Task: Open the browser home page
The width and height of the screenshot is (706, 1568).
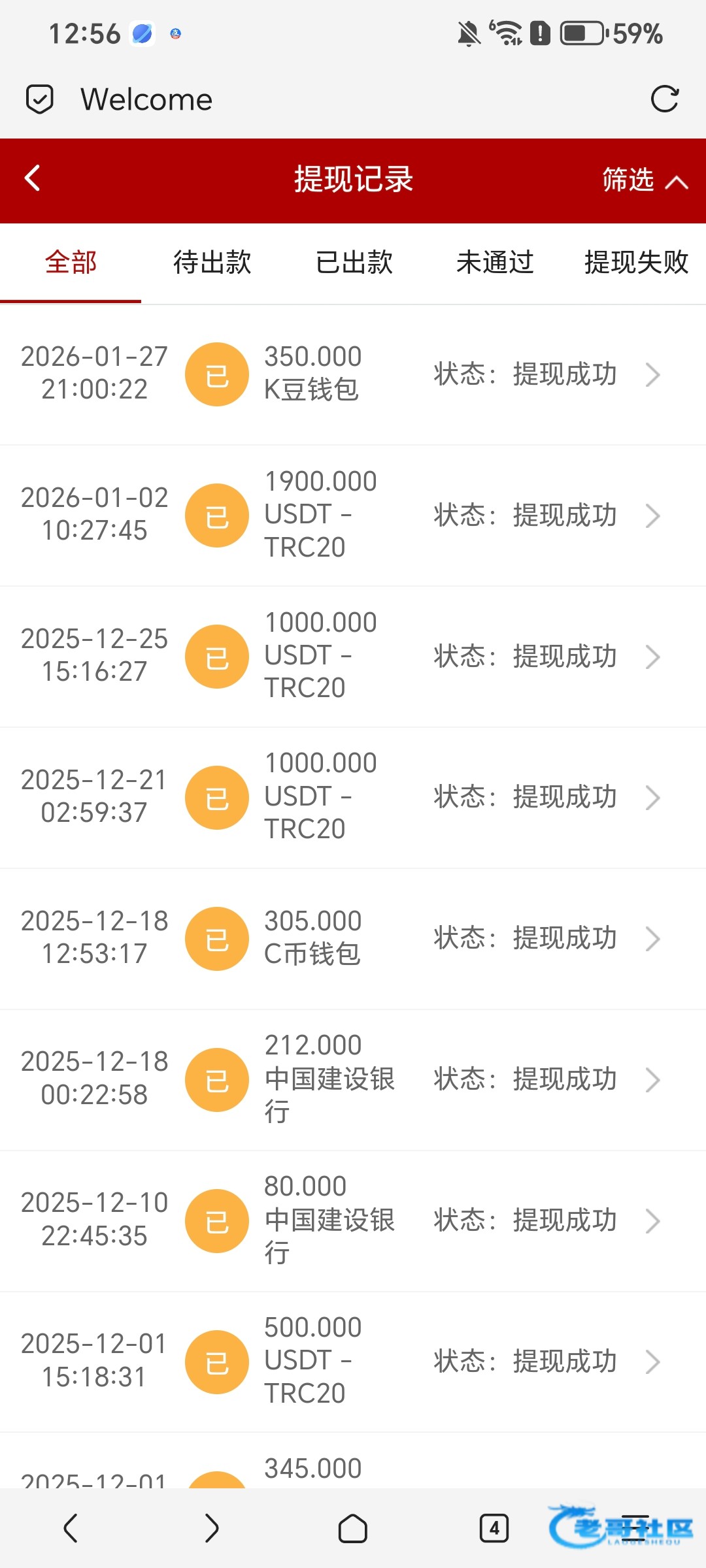Action: pyautogui.click(x=352, y=1528)
